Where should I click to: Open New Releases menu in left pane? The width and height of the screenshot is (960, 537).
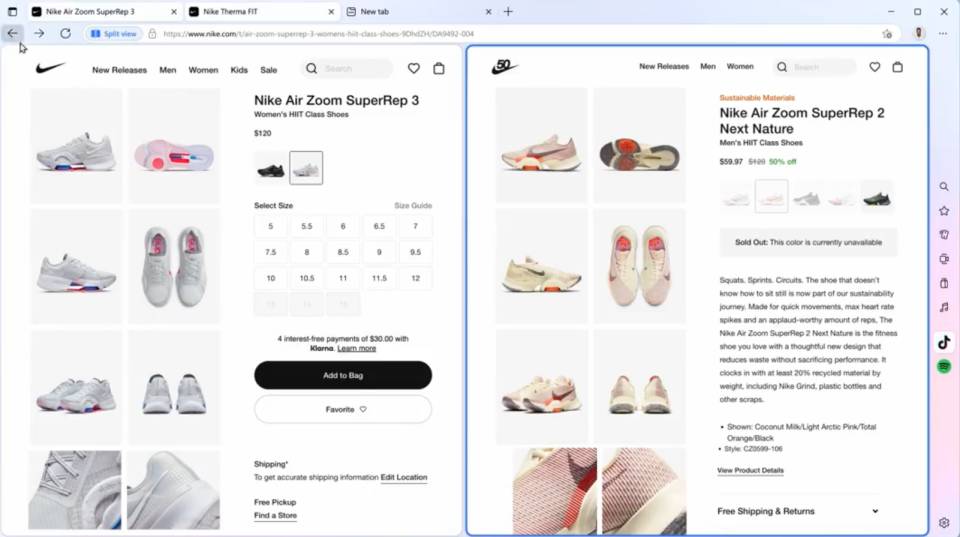(119, 70)
